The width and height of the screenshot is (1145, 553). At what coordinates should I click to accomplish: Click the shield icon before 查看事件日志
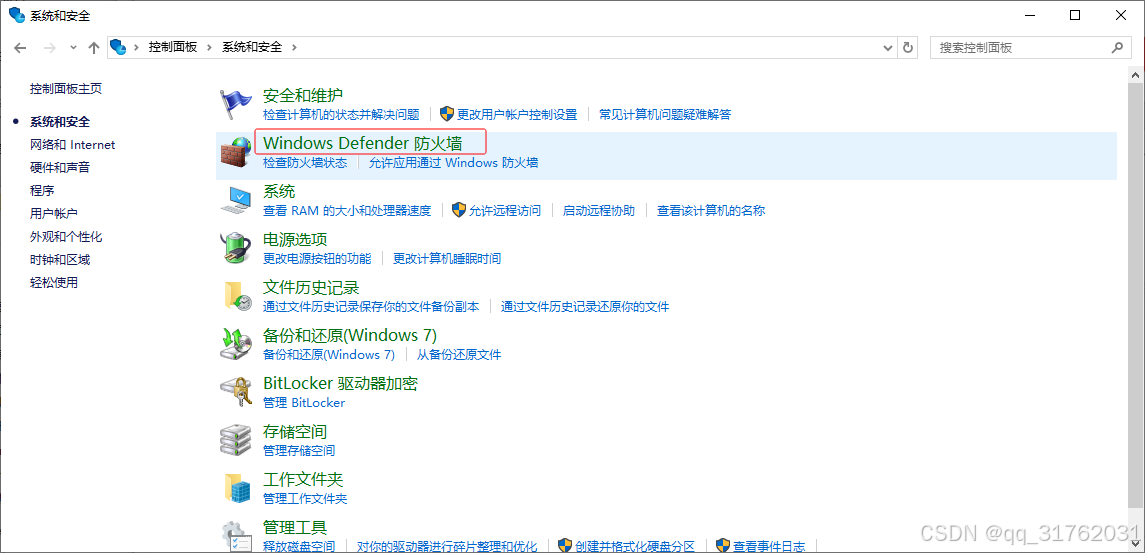(x=723, y=545)
